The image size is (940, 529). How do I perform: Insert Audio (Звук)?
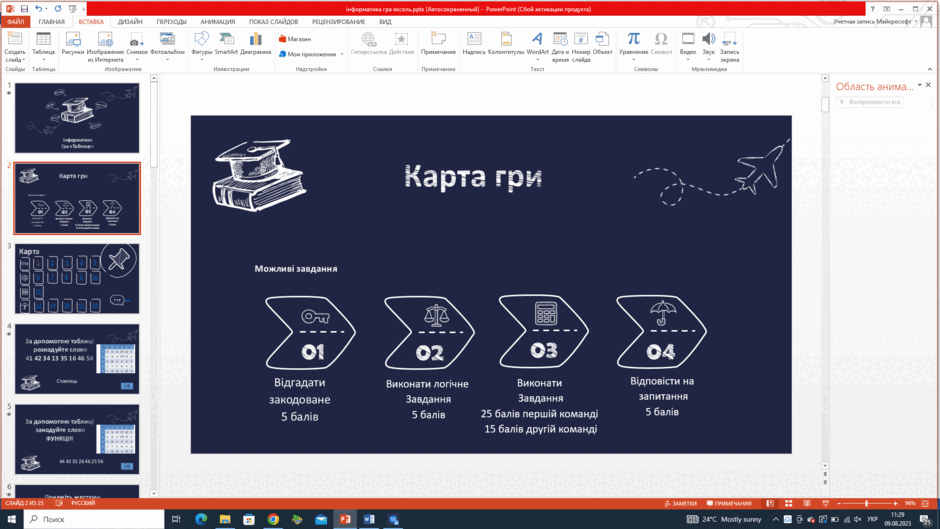click(709, 47)
